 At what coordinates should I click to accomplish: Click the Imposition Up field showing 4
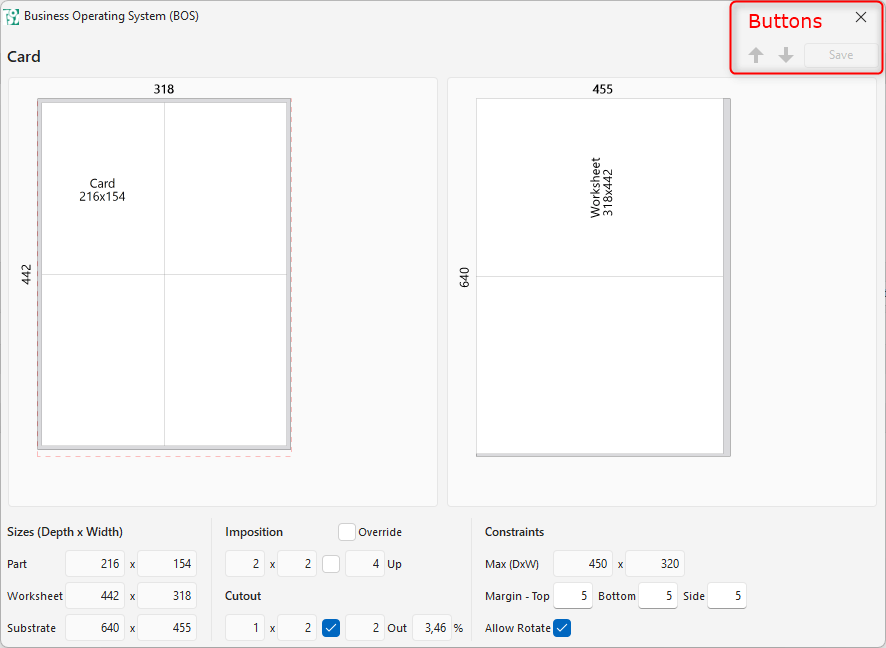click(x=365, y=564)
